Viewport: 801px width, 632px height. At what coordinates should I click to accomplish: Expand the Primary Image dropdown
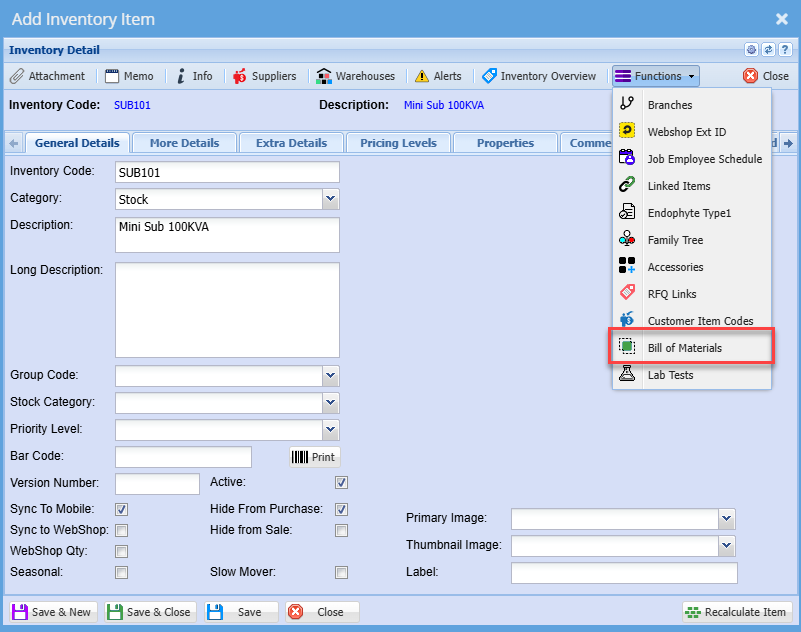[x=727, y=518]
